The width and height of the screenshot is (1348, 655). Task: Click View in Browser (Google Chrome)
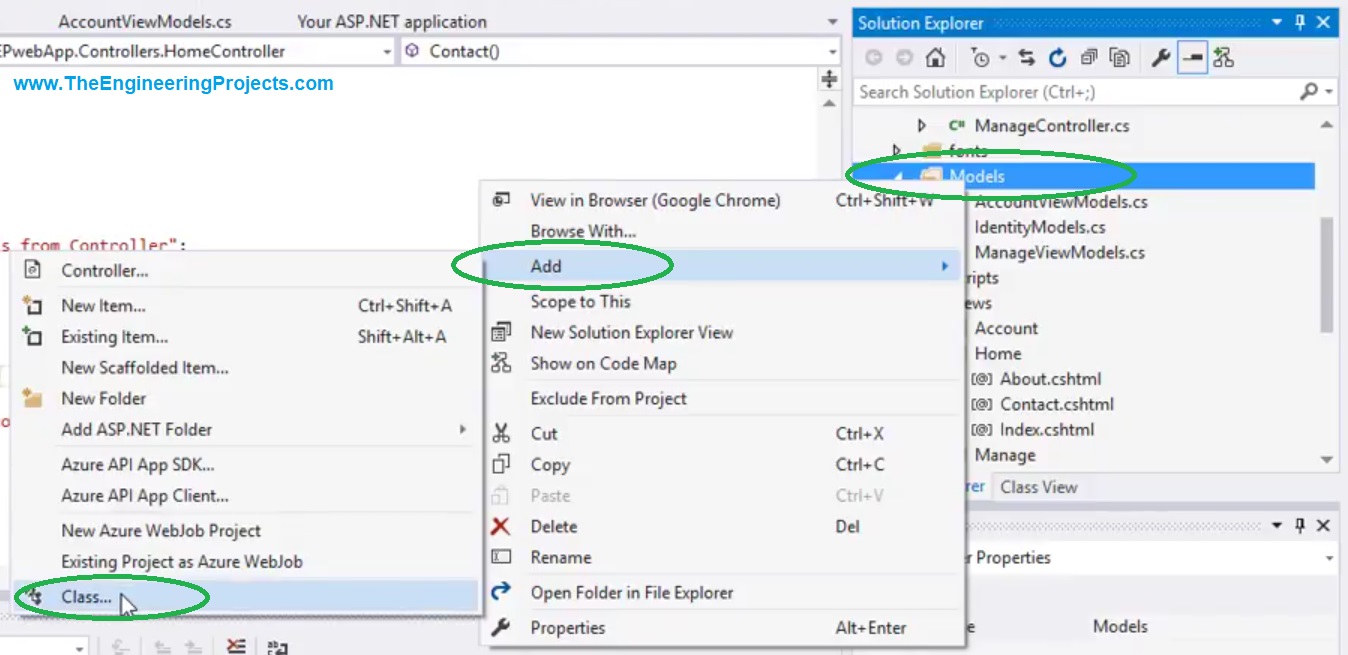655,200
